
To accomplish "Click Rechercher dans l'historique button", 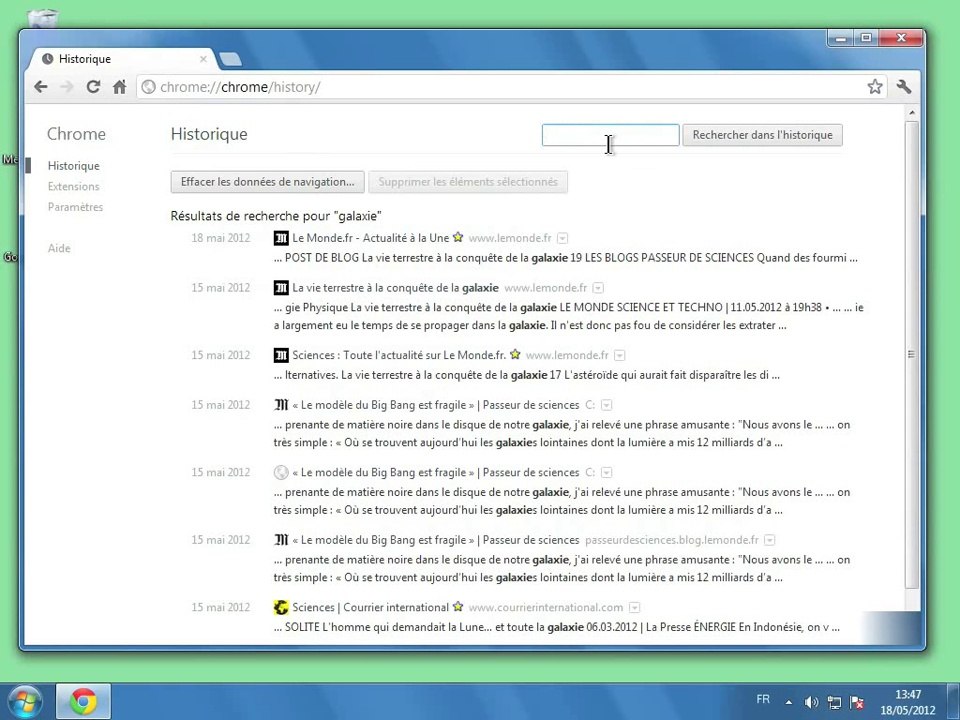I will coord(762,135).
